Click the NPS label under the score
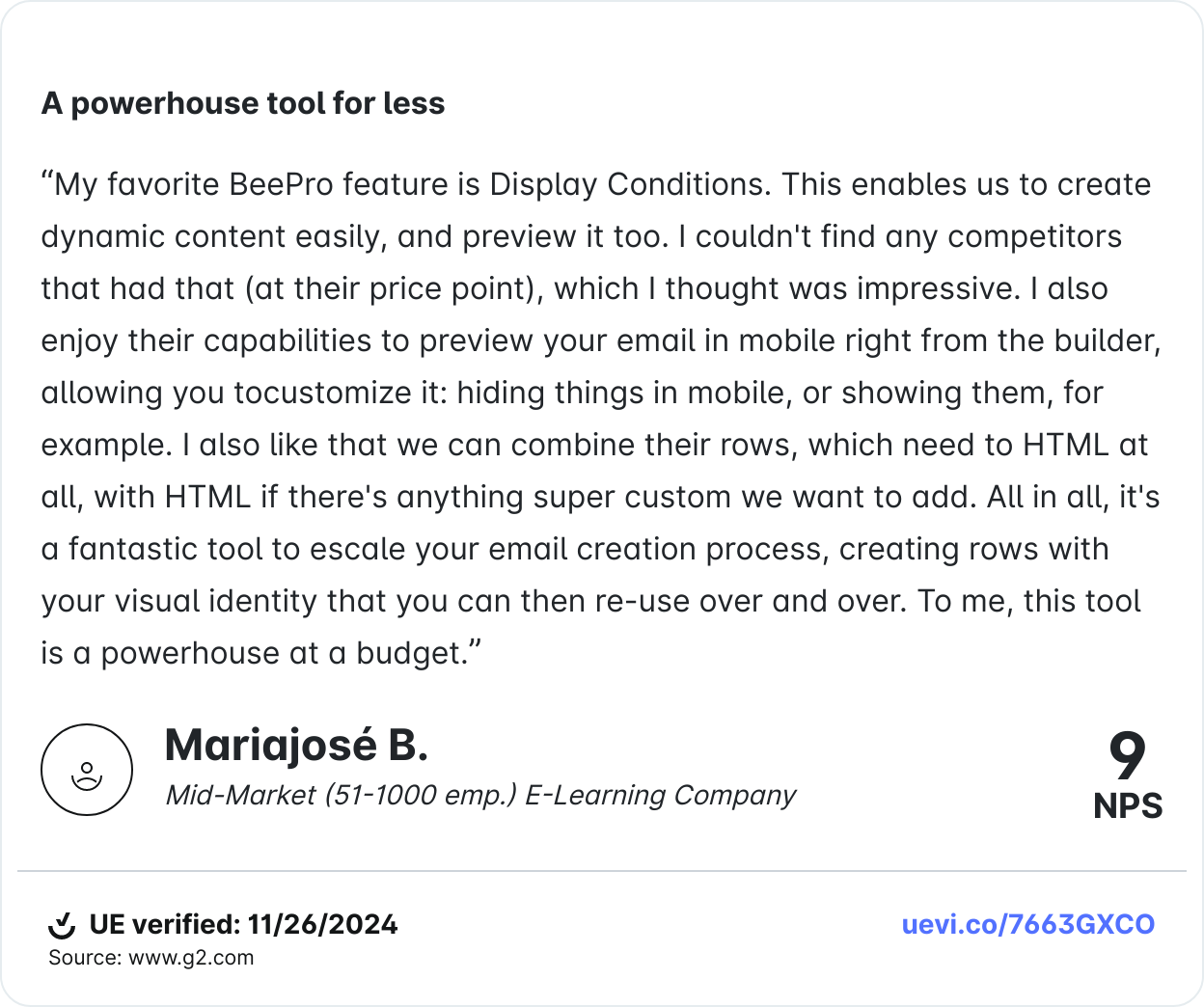The image size is (1204, 1007). coord(1128,806)
